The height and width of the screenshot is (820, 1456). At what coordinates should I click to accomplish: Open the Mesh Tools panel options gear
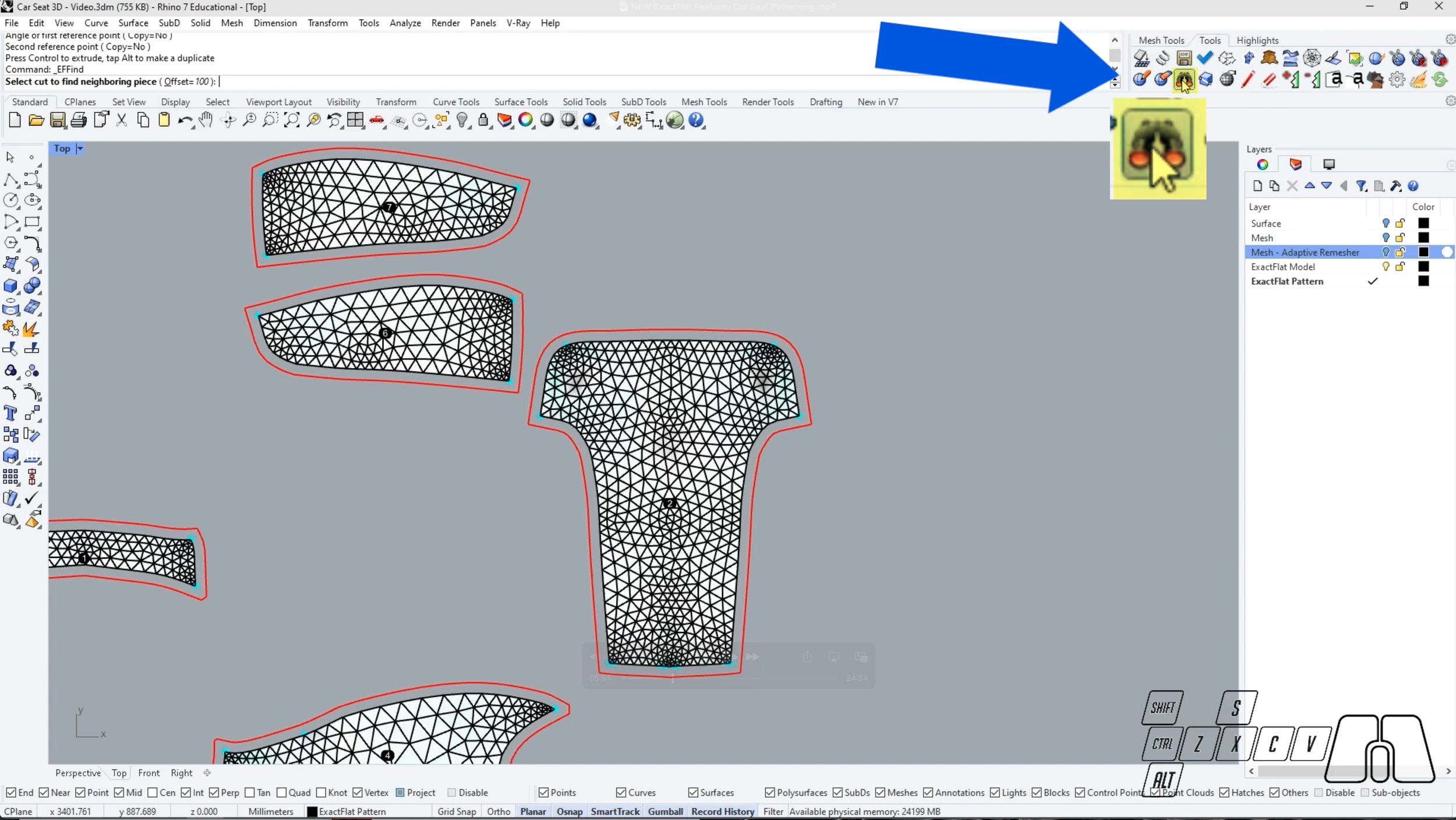pyautogui.click(x=1450, y=40)
